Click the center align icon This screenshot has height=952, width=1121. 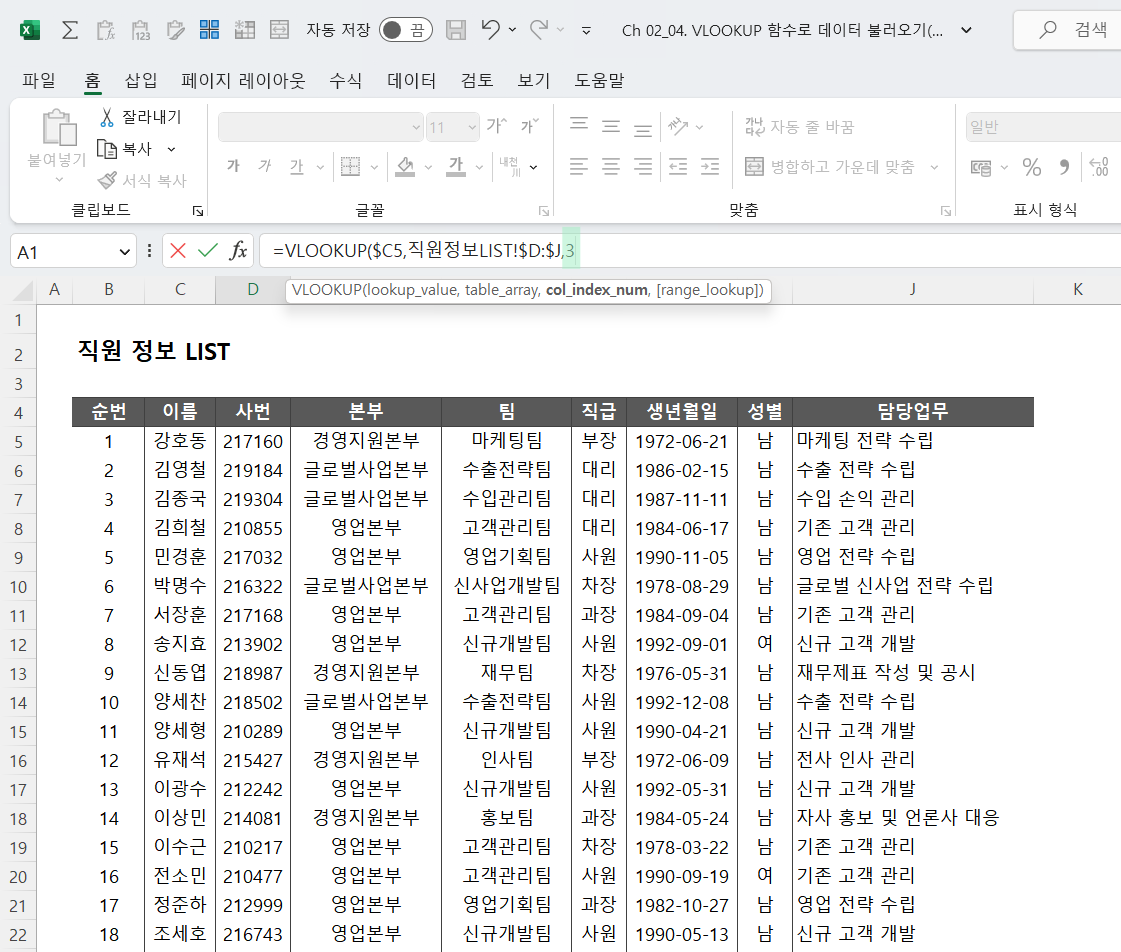pyautogui.click(x=611, y=167)
